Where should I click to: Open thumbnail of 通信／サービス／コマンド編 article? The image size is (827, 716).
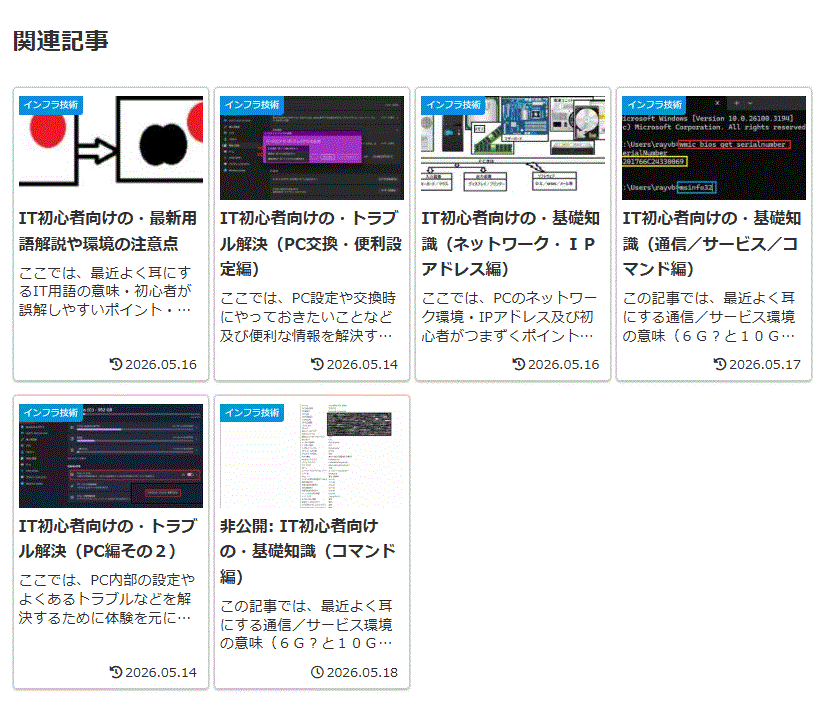pyautogui.click(x=714, y=148)
